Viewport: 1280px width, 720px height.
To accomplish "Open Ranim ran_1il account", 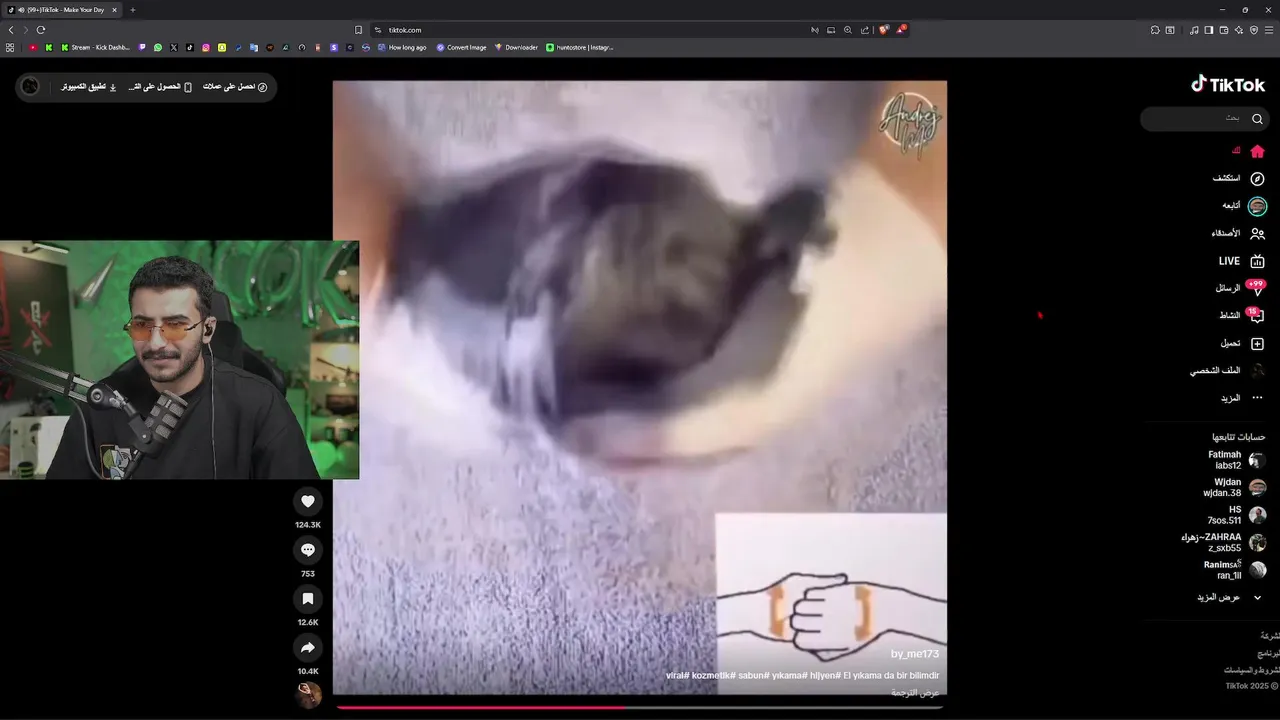I will click(x=1235, y=570).
